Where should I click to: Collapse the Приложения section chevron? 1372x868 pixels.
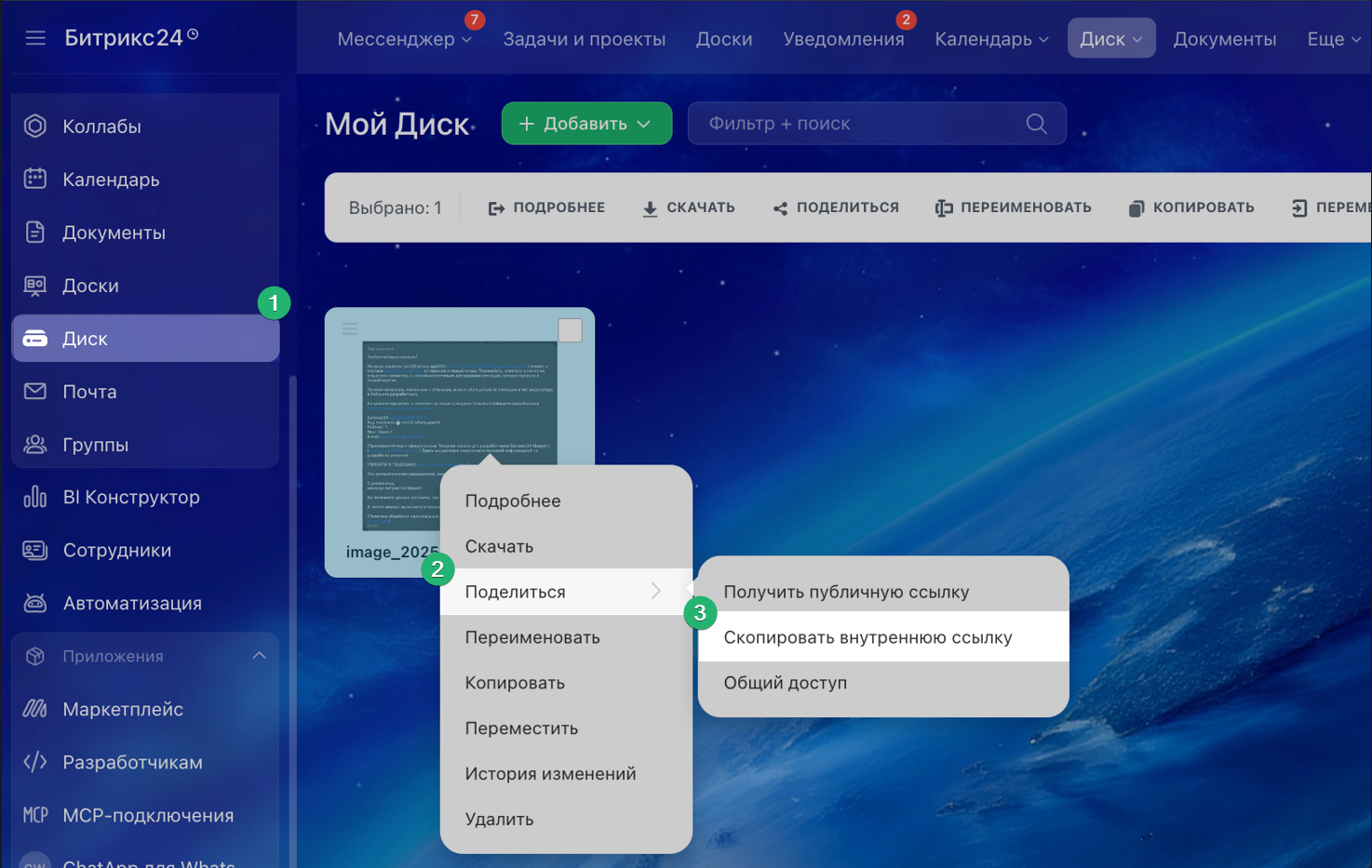[259, 656]
